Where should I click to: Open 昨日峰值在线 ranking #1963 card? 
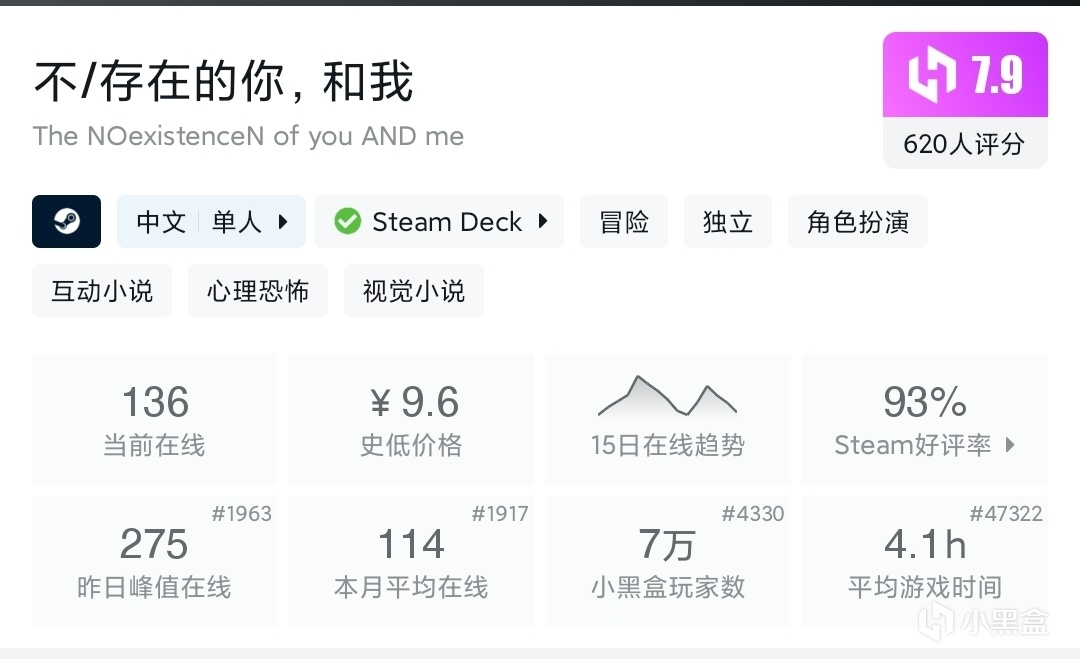(x=155, y=561)
